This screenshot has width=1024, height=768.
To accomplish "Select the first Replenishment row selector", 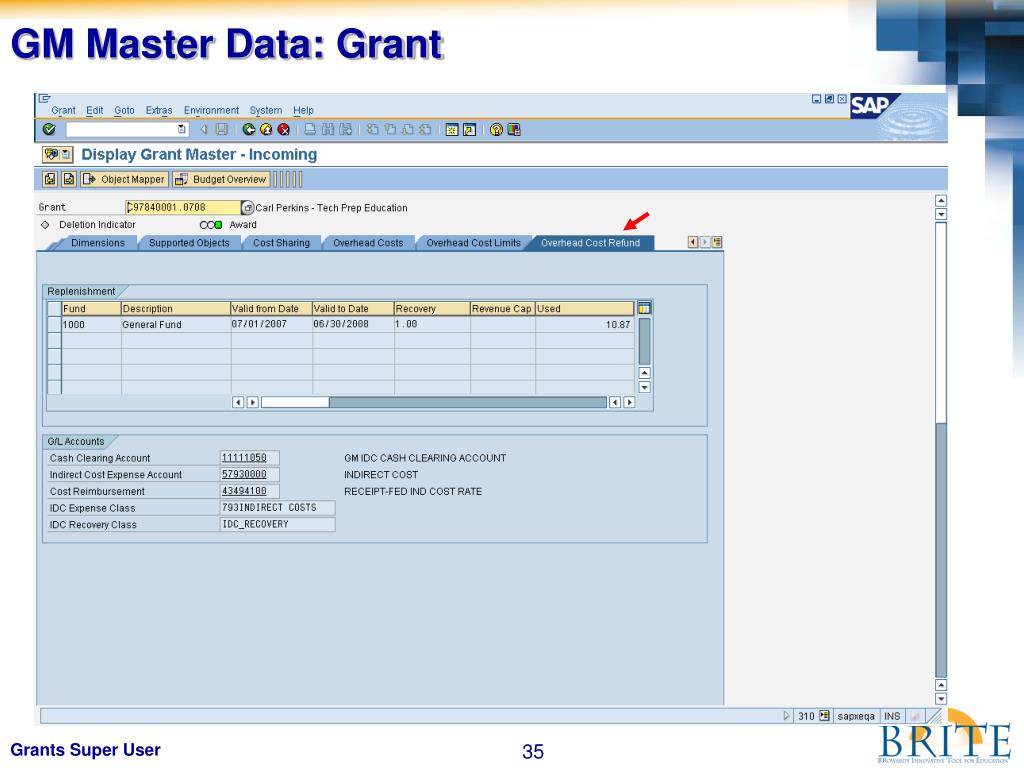I will point(54,325).
